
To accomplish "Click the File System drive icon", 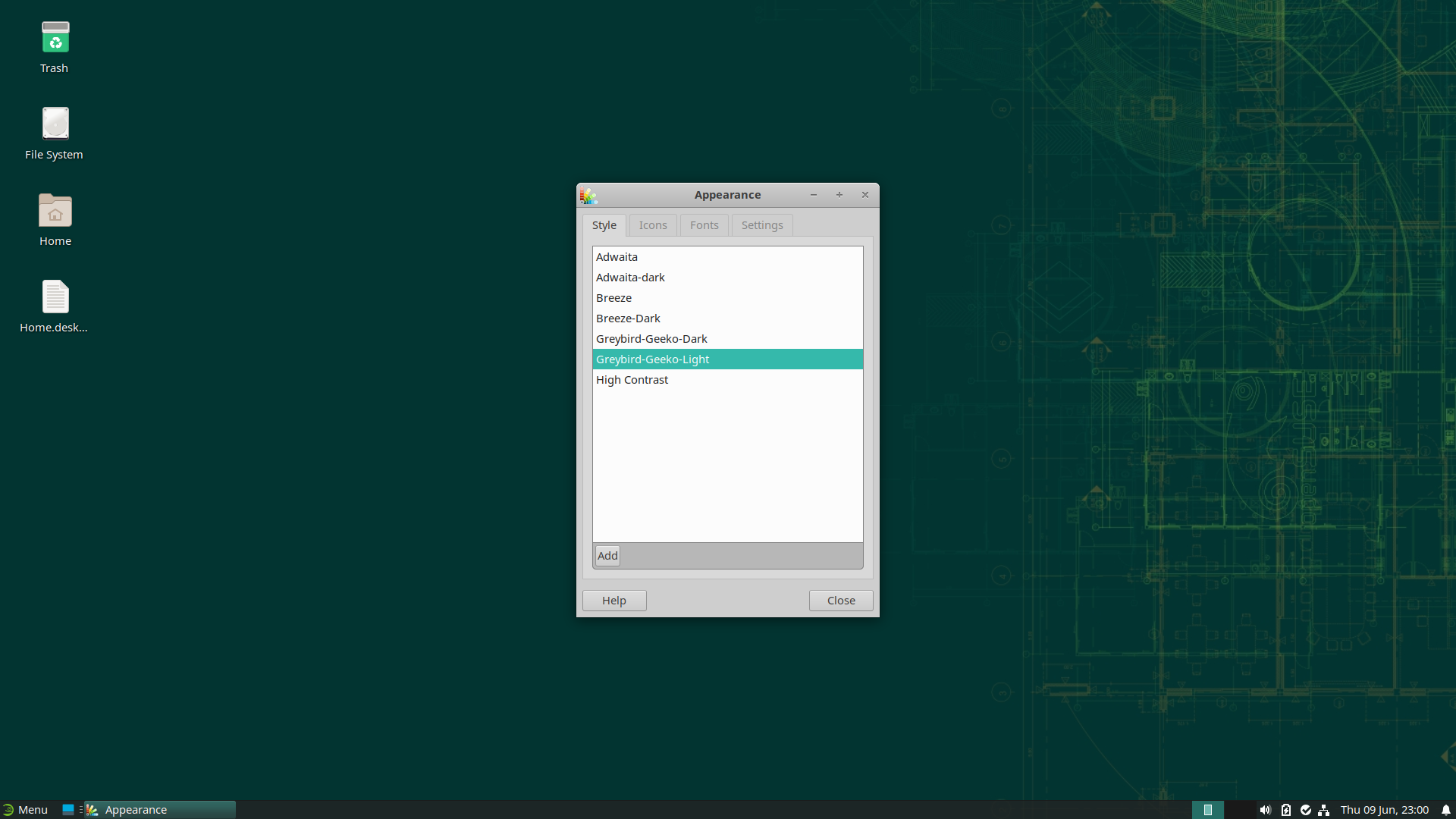I will (55, 124).
